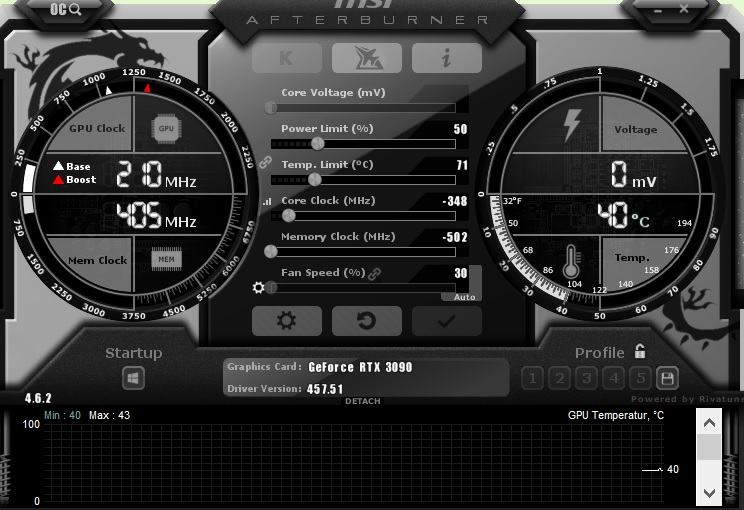
Task: Open the information i button
Action: click(x=447, y=58)
